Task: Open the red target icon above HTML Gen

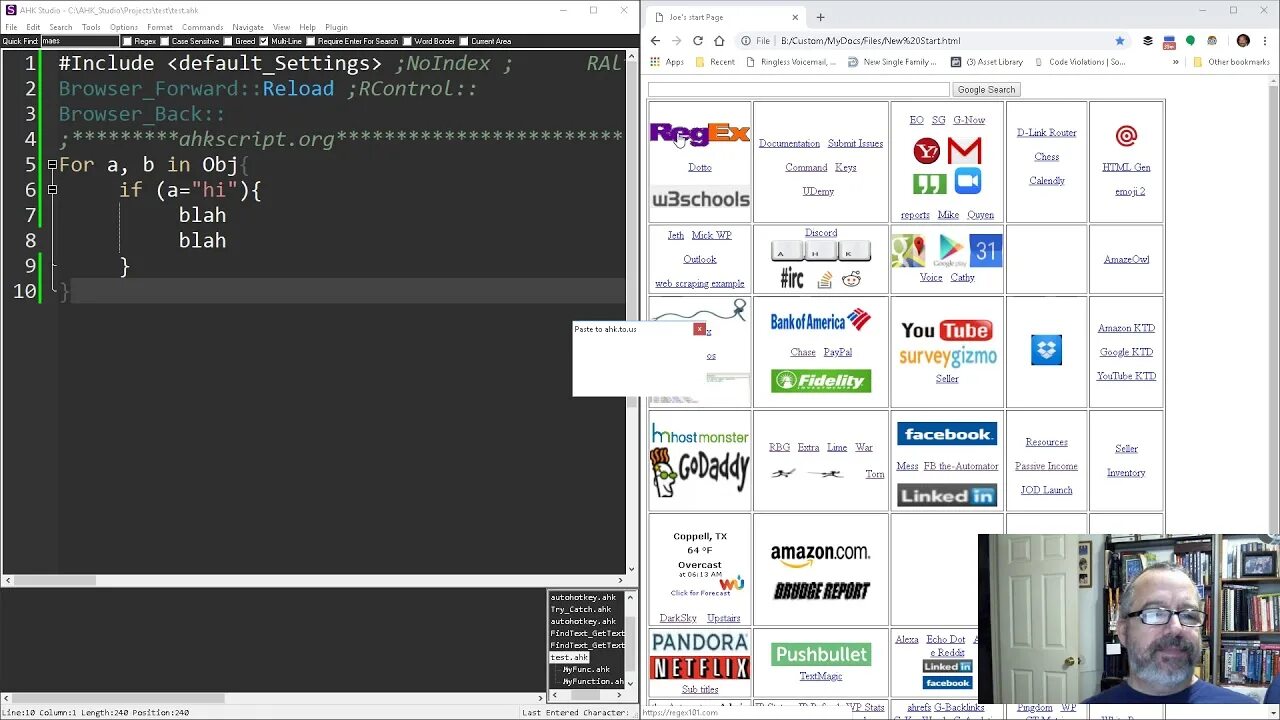Action: pyautogui.click(x=1126, y=136)
